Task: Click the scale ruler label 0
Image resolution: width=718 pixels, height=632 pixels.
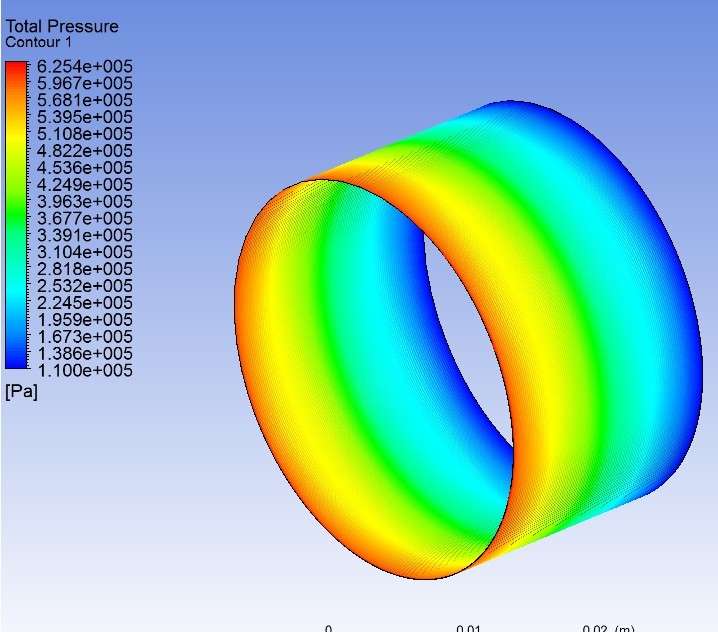Action: tap(328, 628)
